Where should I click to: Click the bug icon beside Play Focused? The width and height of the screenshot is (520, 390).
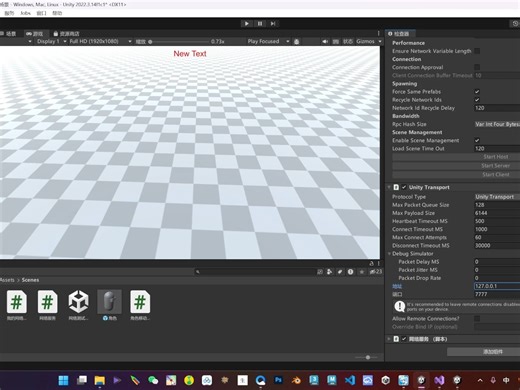pos(296,42)
